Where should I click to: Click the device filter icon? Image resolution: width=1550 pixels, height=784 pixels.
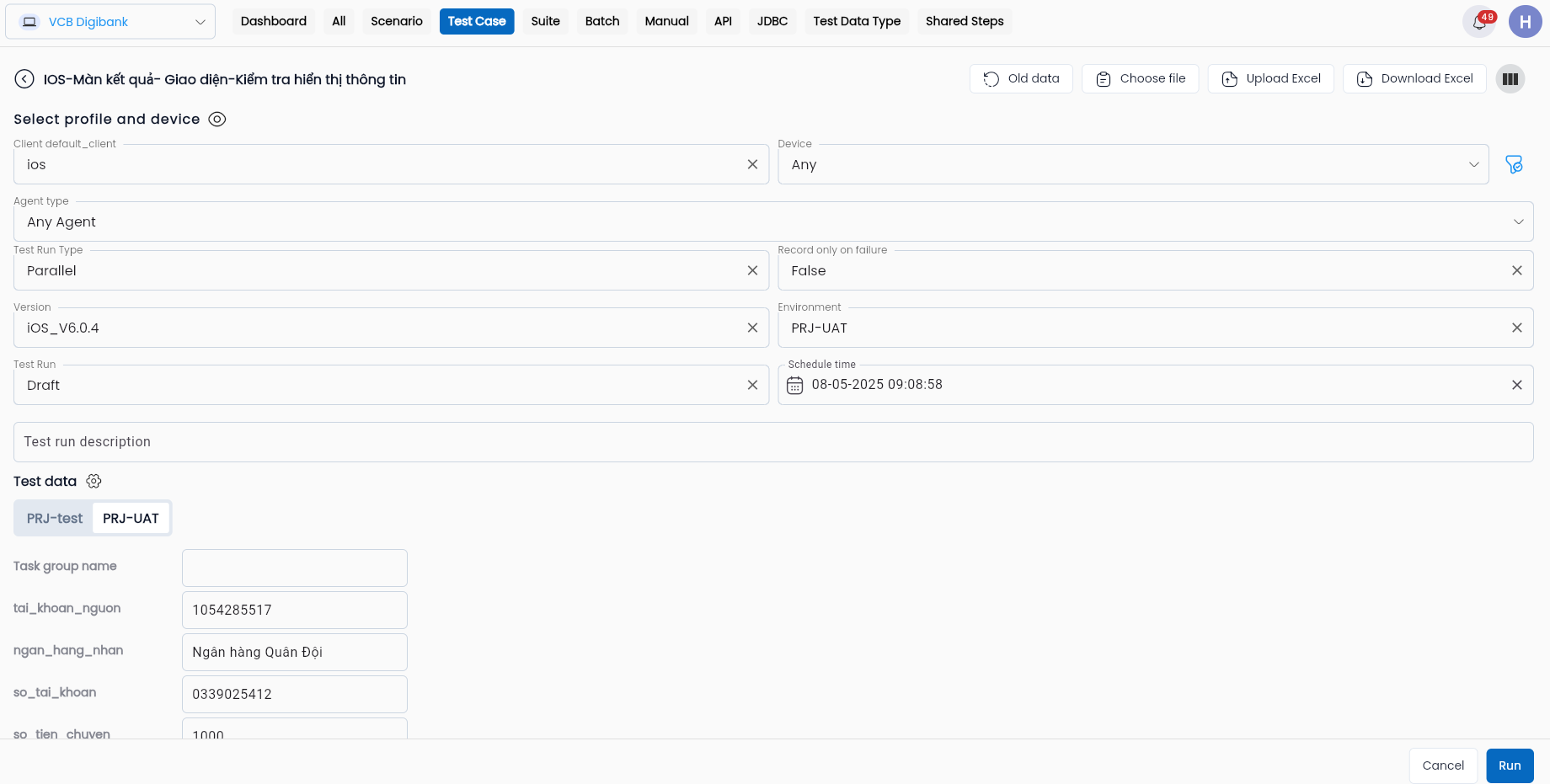[1514, 164]
